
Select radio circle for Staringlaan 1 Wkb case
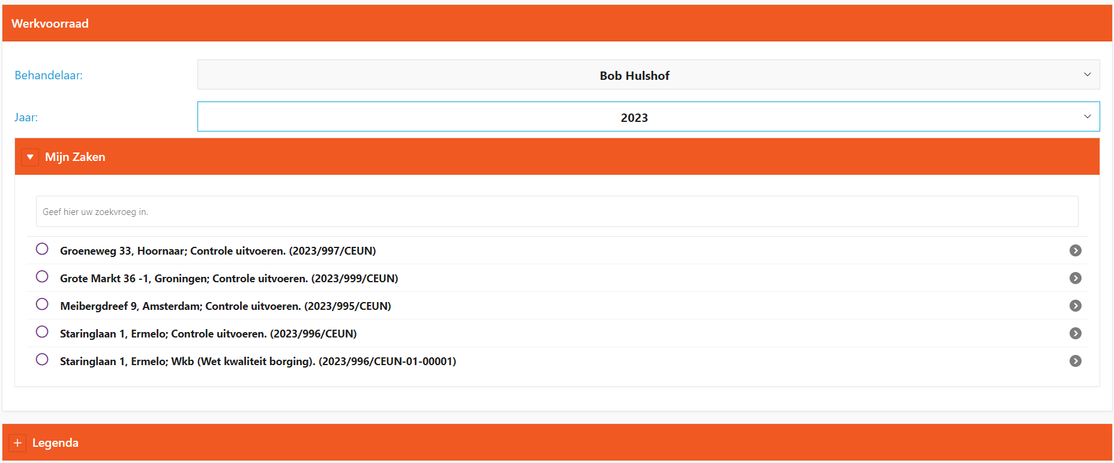point(42,360)
